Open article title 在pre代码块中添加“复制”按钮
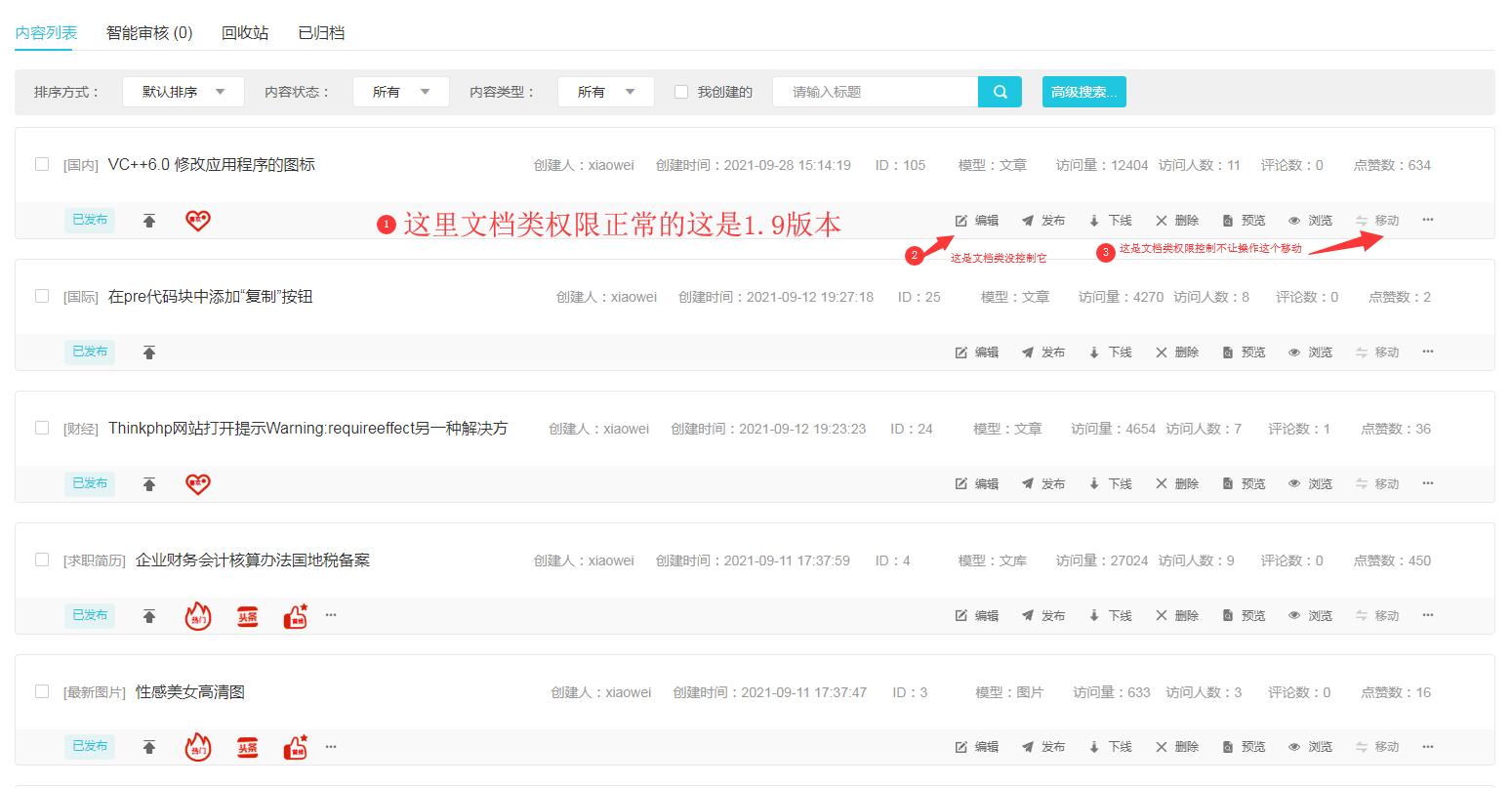Image resolution: width=1512 pixels, height=788 pixels. pos(211,296)
